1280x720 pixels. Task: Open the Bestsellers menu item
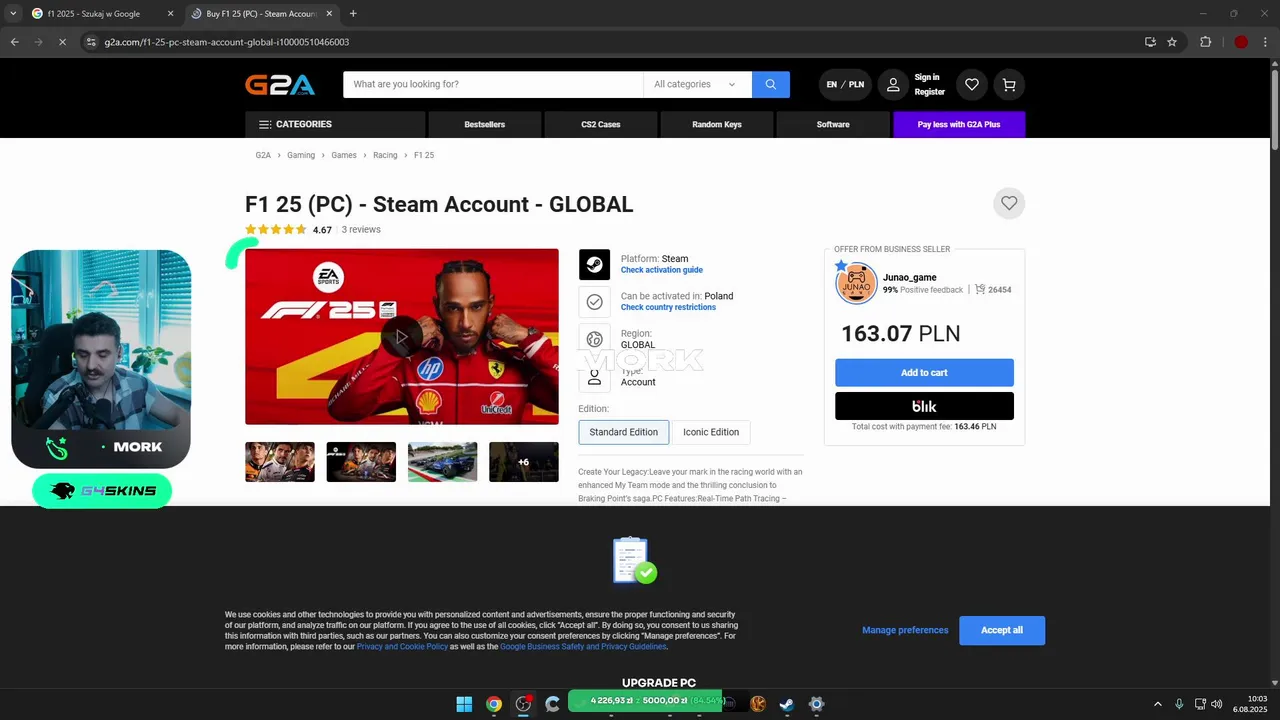click(x=485, y=124)
